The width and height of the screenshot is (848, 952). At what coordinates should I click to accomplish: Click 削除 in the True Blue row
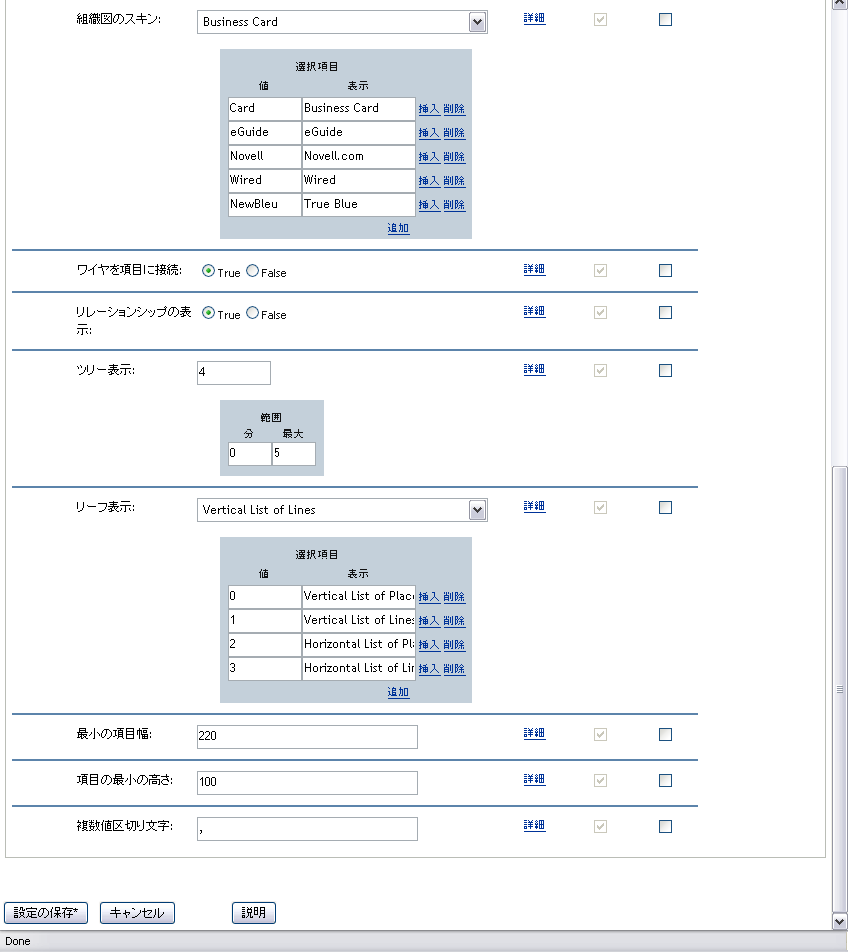[454, 205]
